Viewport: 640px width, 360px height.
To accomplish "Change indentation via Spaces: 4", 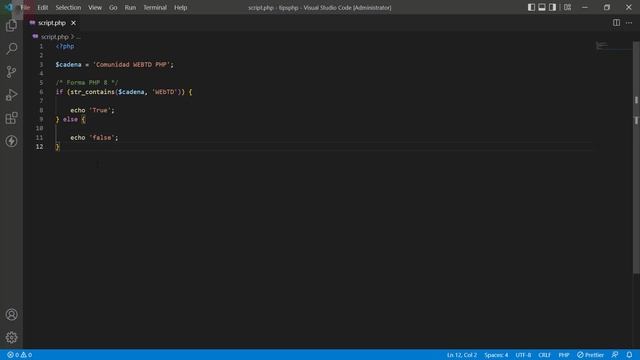I will coord(496,355).
